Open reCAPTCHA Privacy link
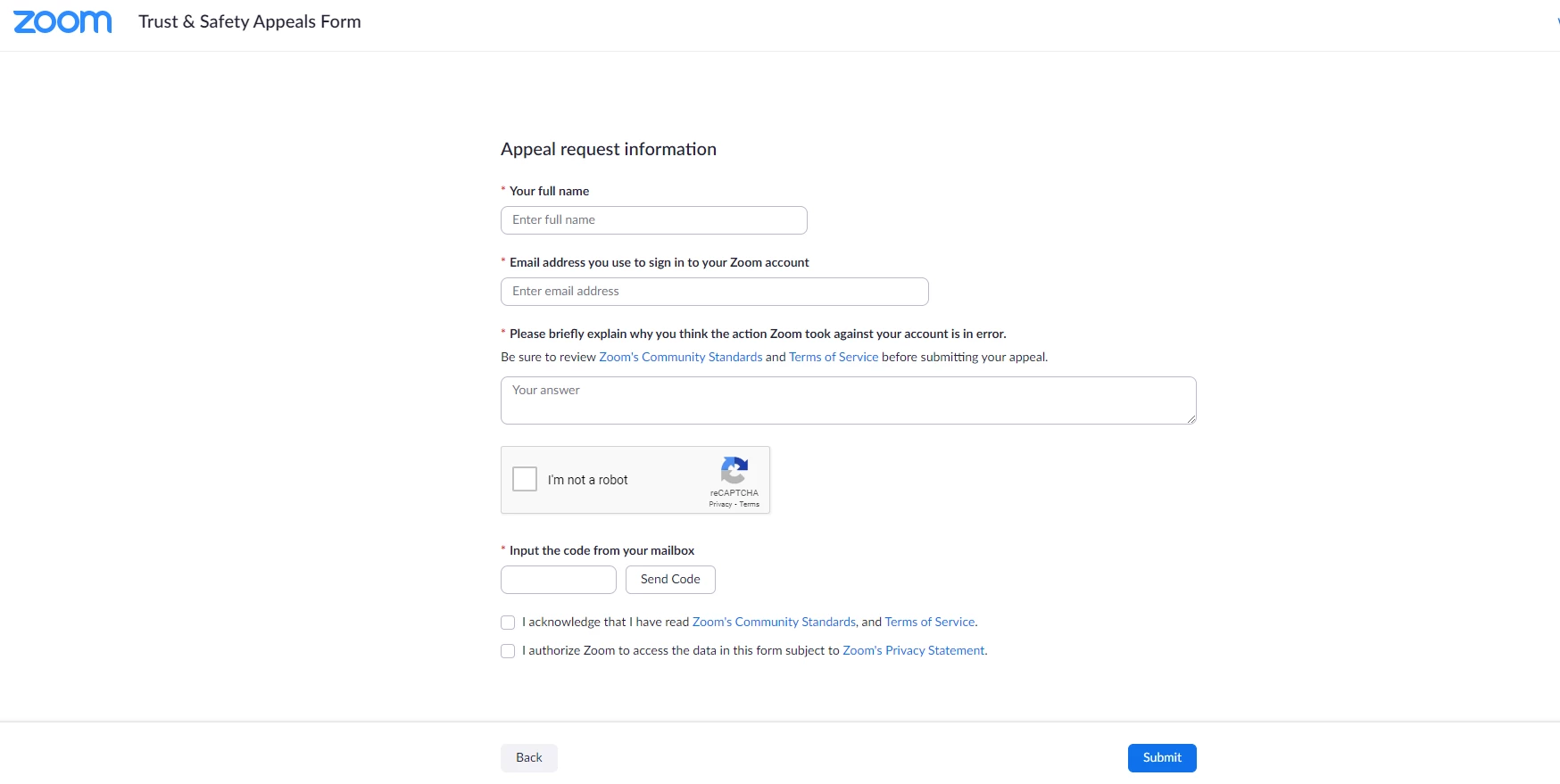Image resolution: width=1560 pixels, height=784 pixels. tap(720, 504)
